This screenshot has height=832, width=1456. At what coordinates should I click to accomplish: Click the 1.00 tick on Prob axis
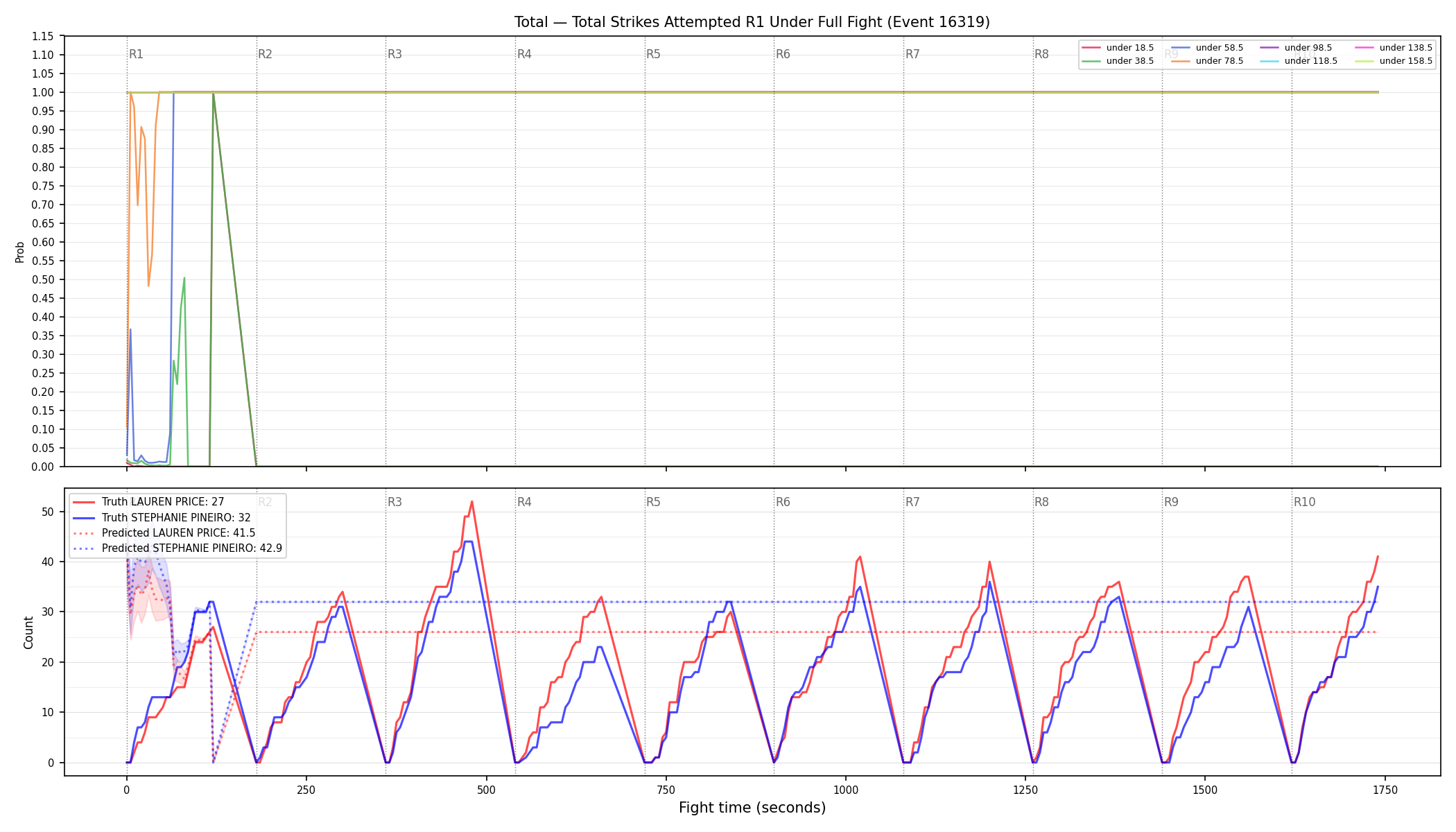click(42, 92)
